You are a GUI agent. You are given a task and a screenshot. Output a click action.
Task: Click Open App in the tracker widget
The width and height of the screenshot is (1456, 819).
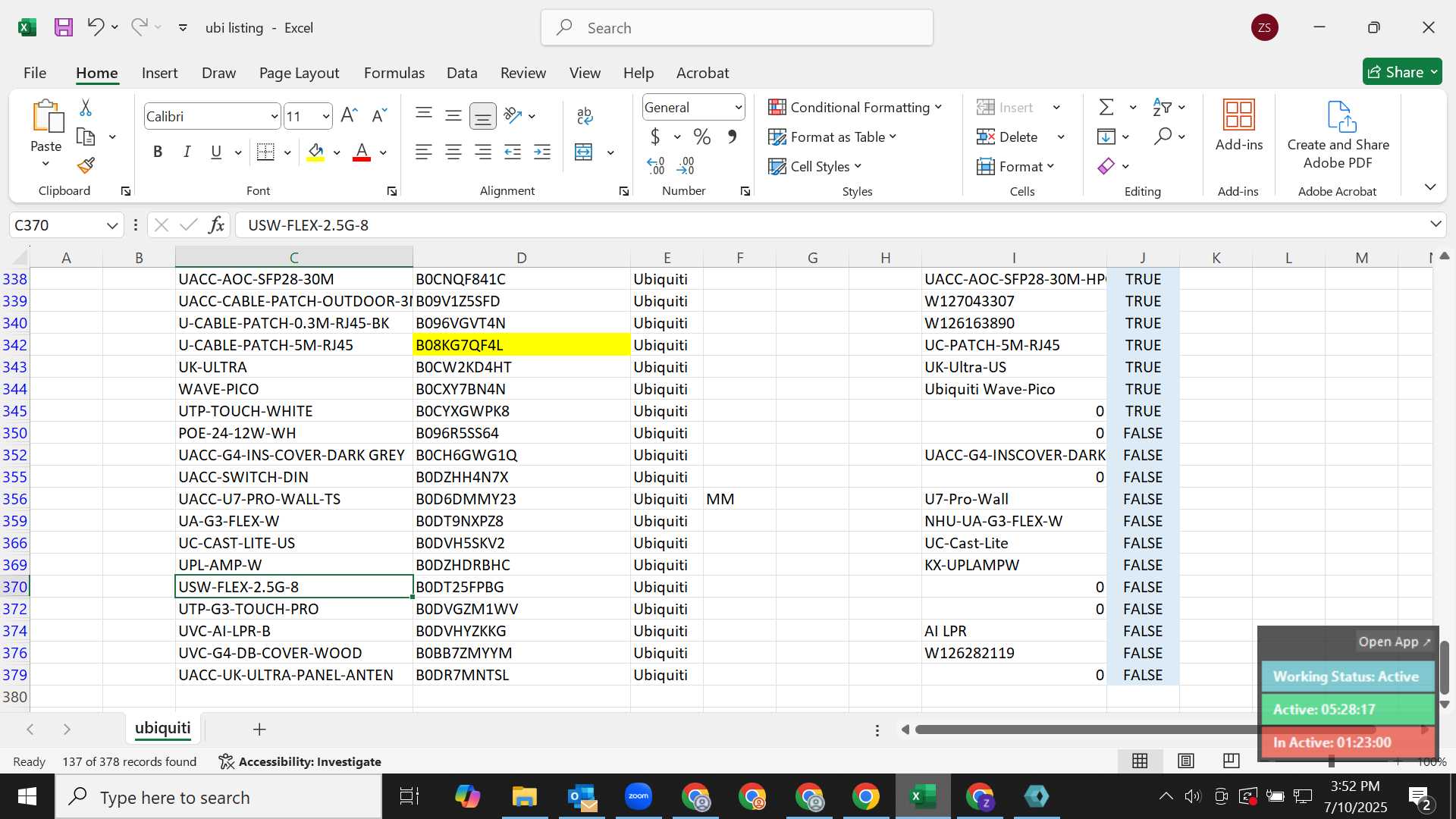(x=1394, y=642)
